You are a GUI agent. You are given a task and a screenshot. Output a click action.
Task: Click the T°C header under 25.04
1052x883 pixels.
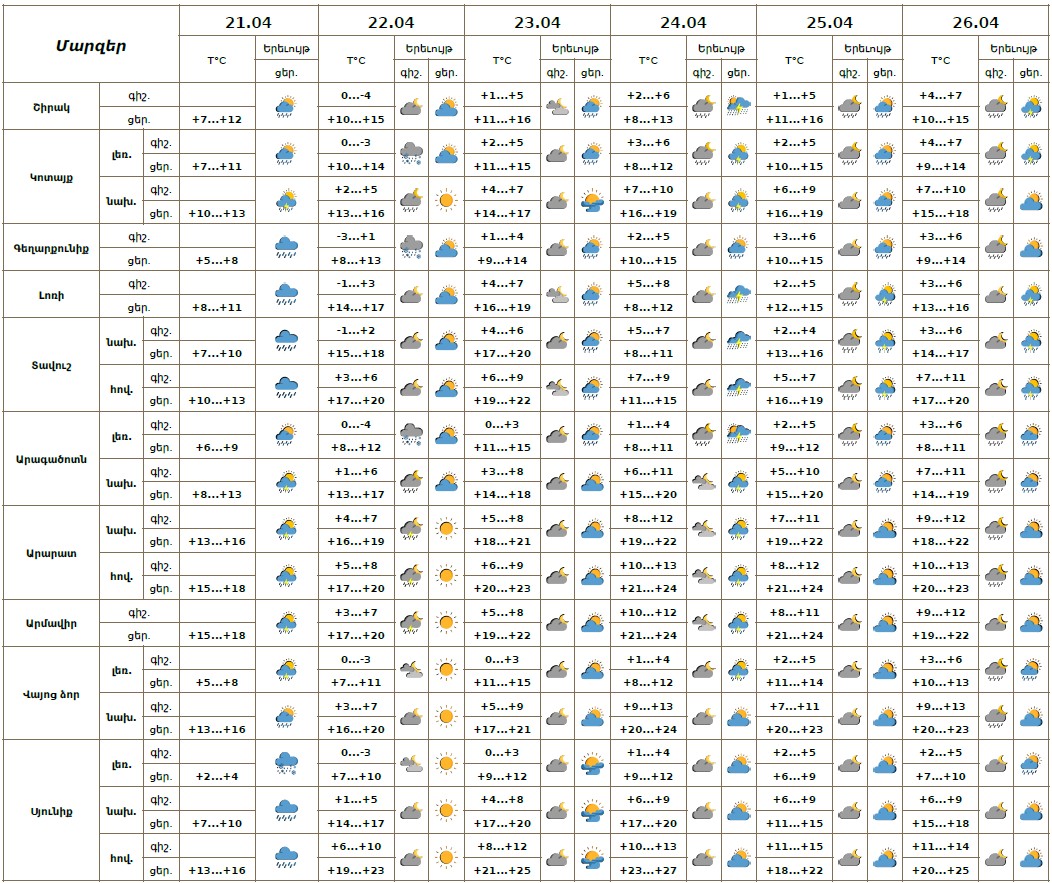coord(794,60)
